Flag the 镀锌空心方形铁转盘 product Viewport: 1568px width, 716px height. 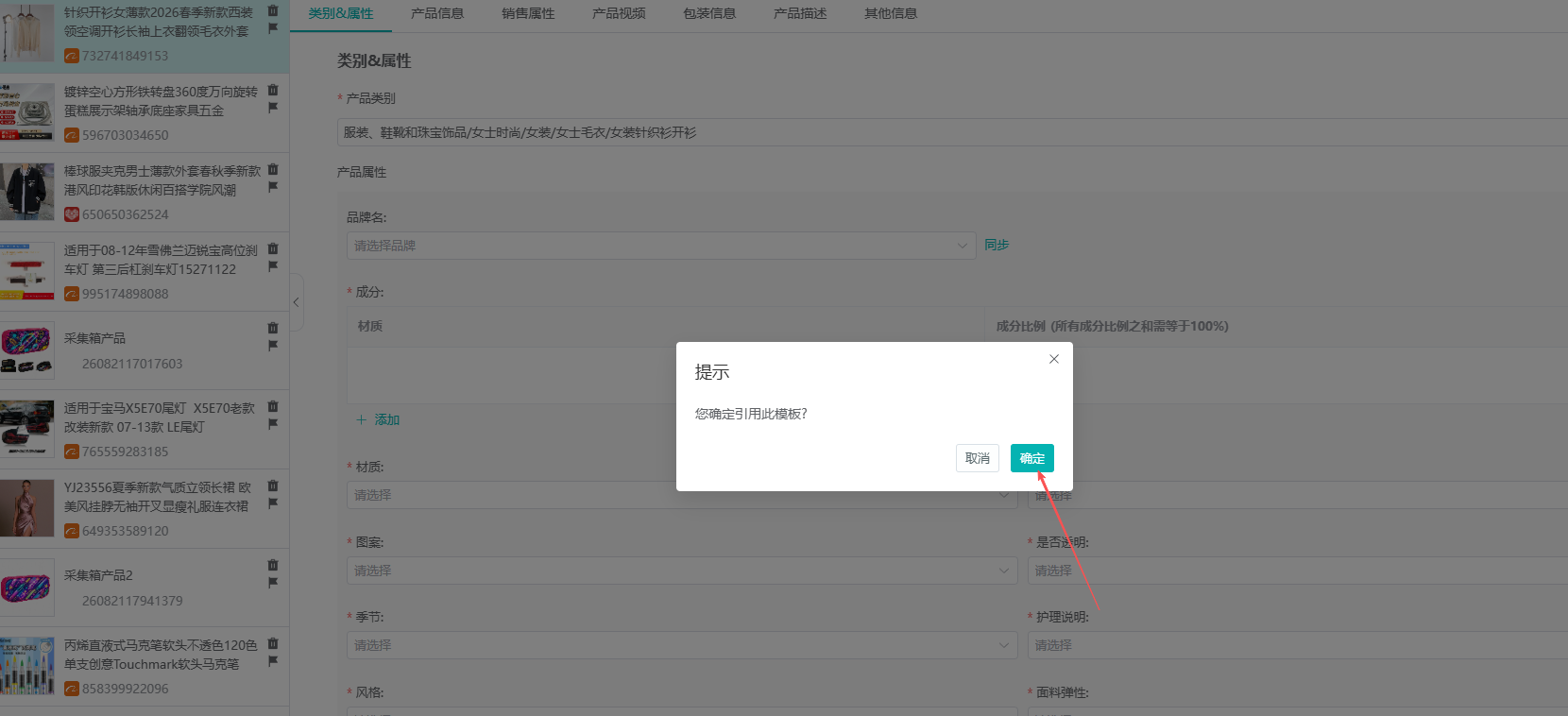pyautogui.click(x=273, y=108)
